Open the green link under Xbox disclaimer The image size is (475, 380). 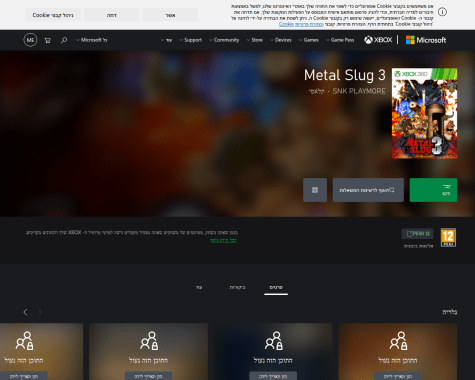tap(223, 240)
